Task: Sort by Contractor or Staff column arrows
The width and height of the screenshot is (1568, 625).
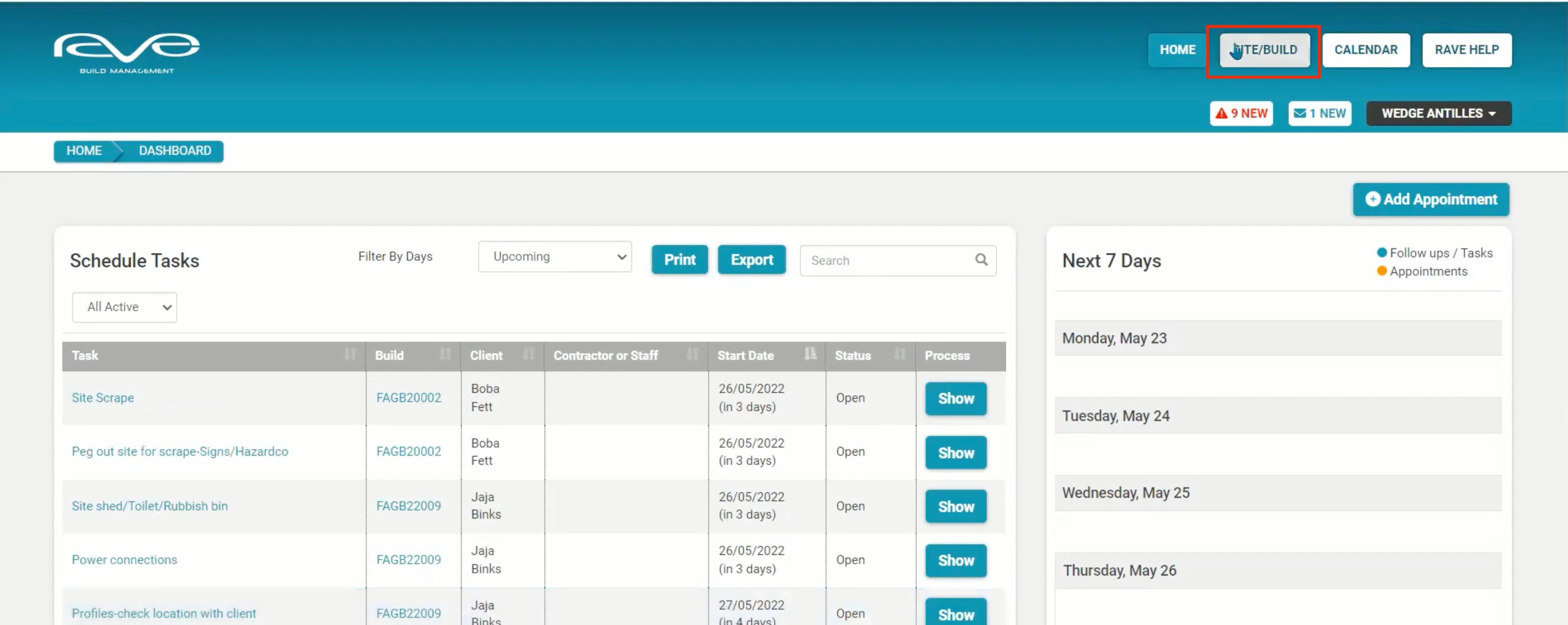Action: pos(692,354)
